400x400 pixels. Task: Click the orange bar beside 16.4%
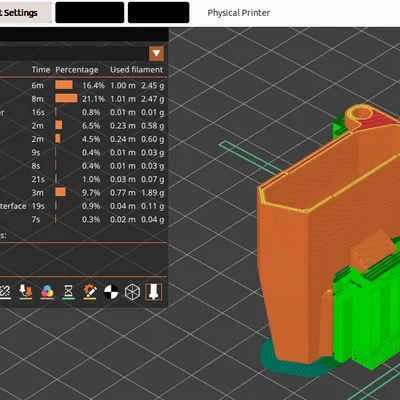(64, 85)
